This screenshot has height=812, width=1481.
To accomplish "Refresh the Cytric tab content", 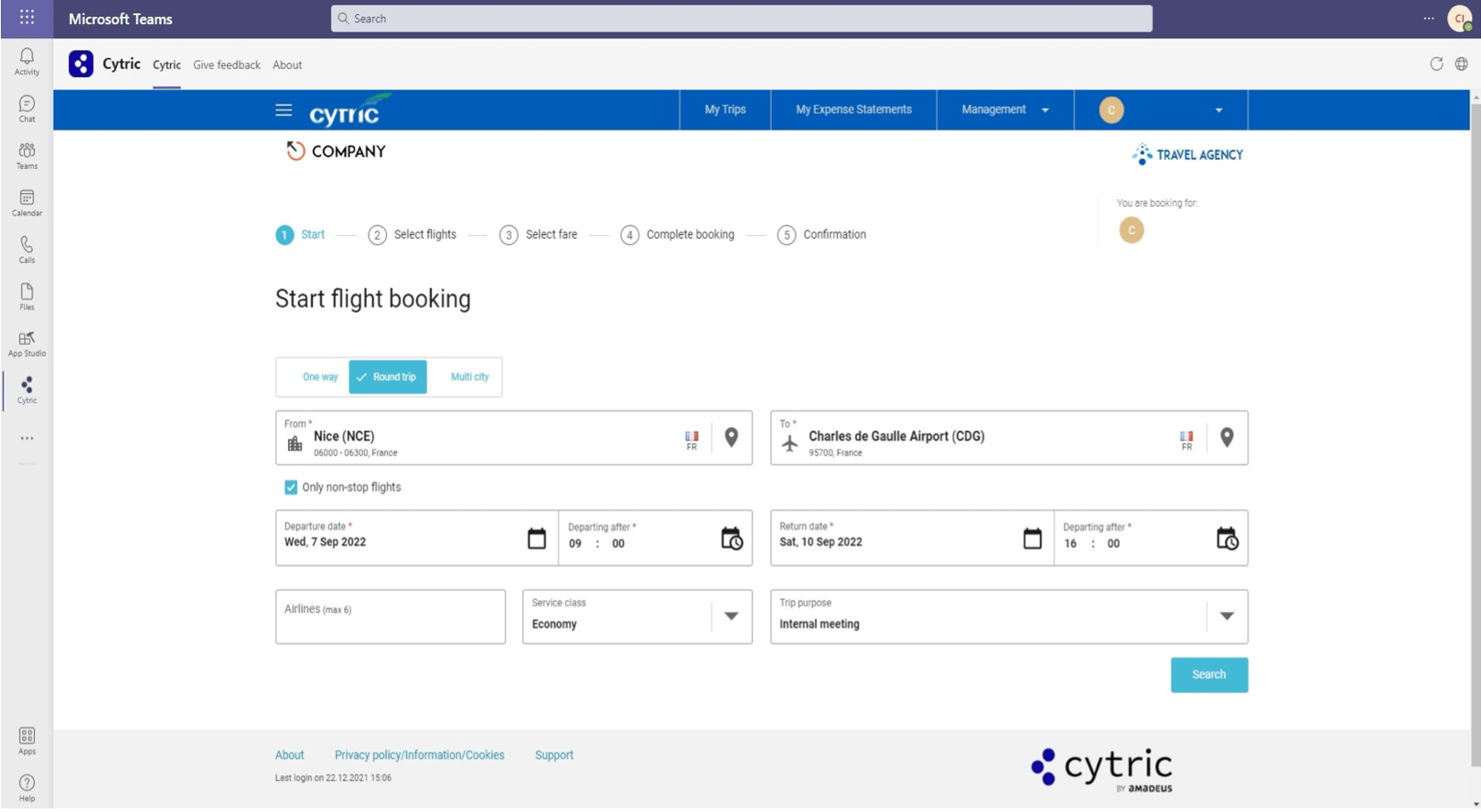I will [x=1437, y=63].
